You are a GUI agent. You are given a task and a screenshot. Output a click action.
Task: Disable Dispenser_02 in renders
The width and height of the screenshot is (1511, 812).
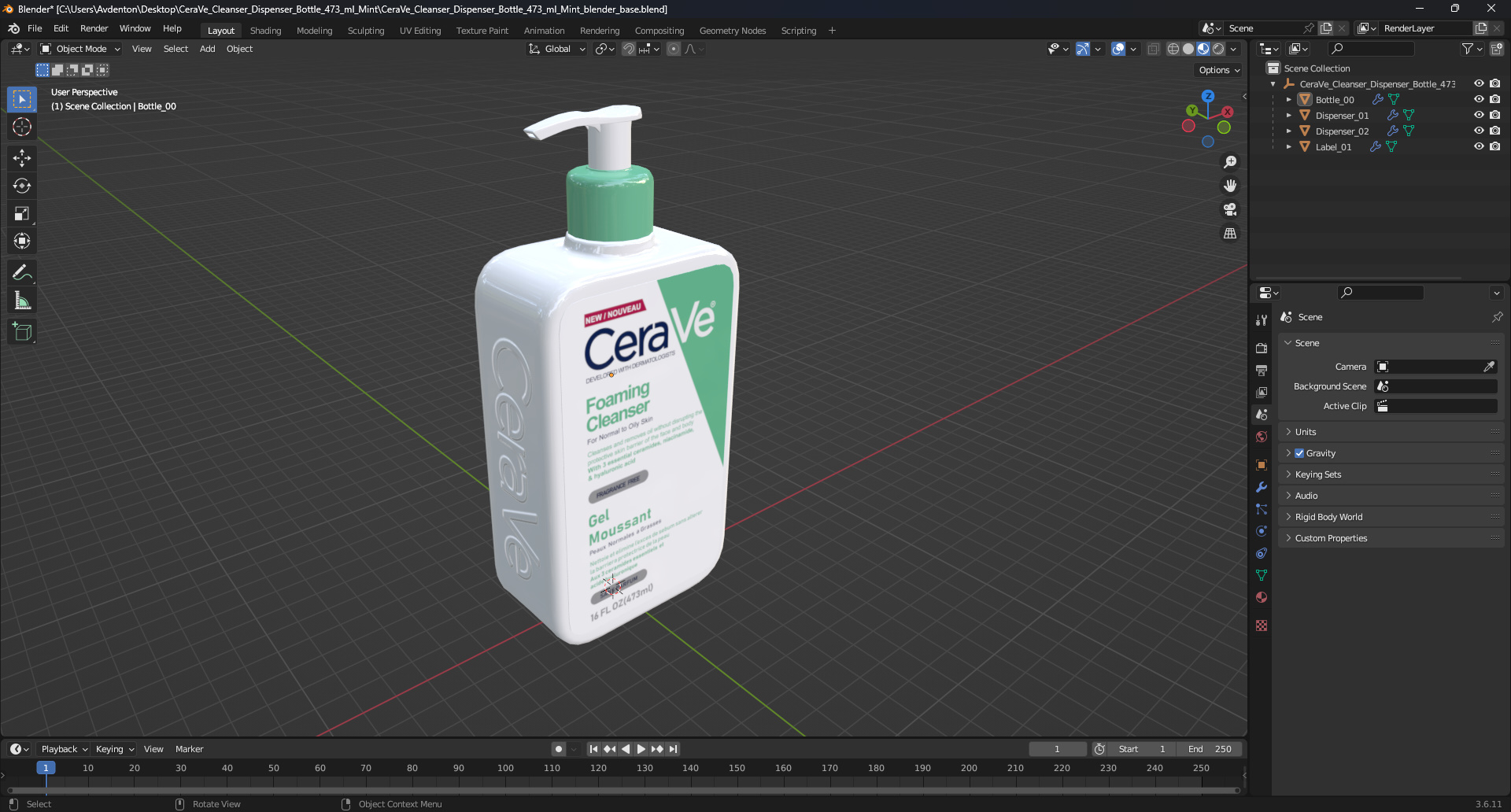[x=1494, y=131]
